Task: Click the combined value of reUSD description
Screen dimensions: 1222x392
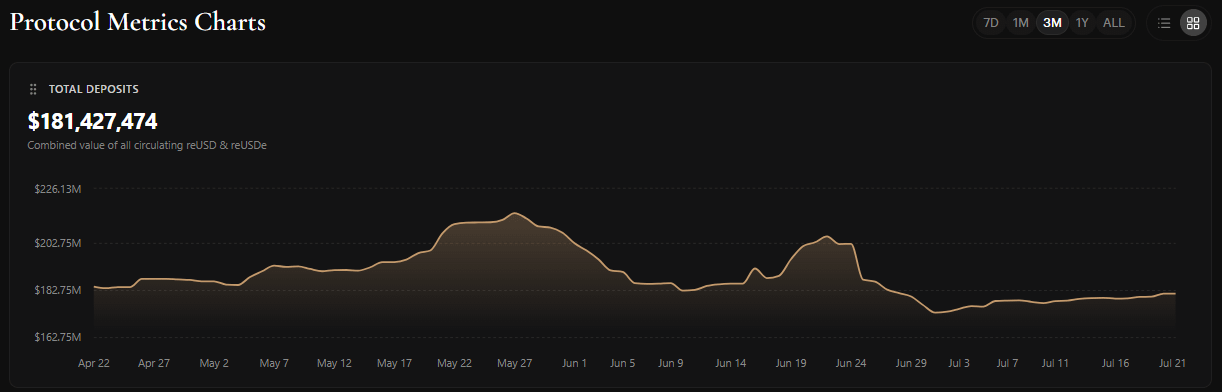Action: [147, 145]
